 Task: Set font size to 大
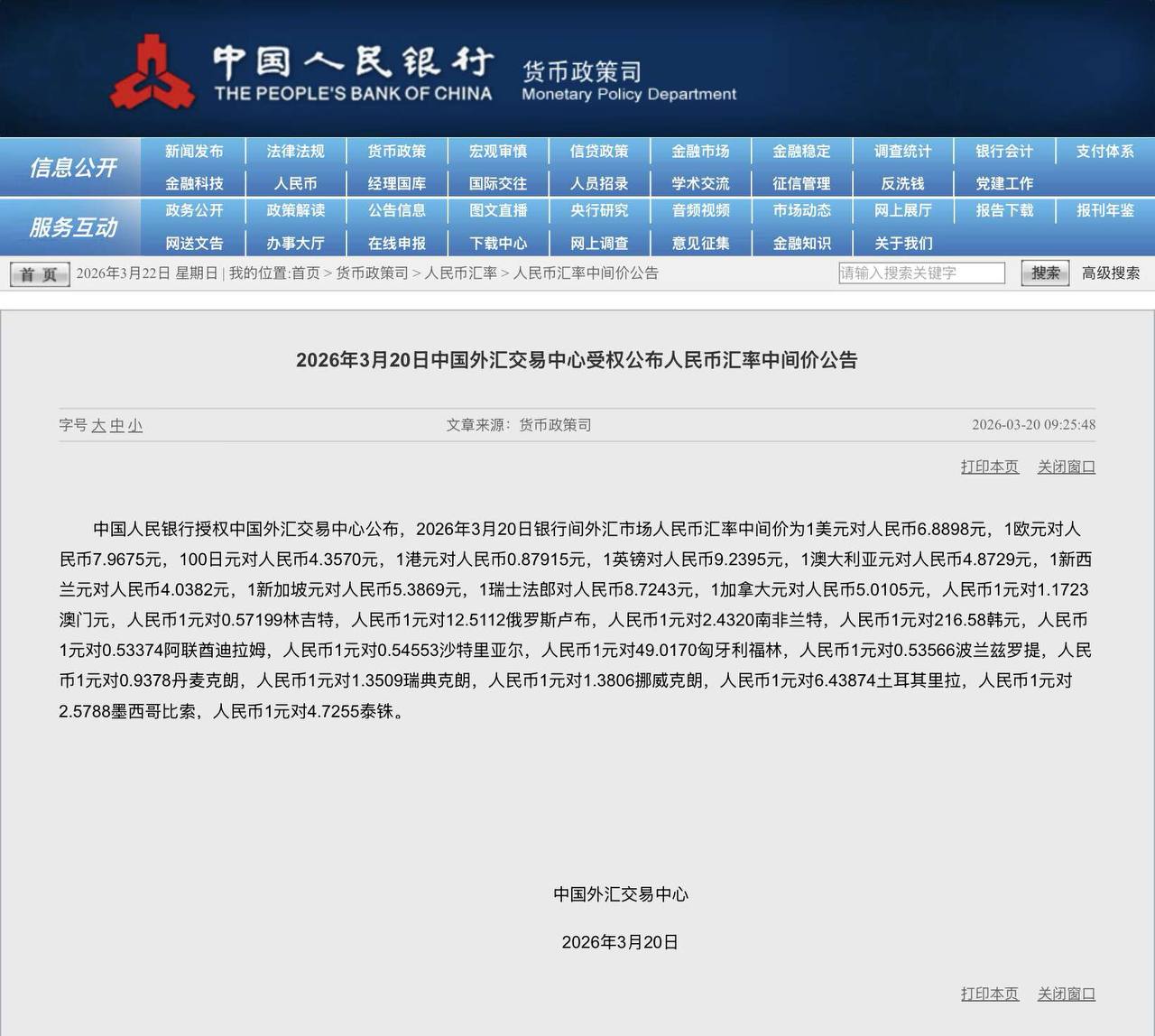click(98, 425)
